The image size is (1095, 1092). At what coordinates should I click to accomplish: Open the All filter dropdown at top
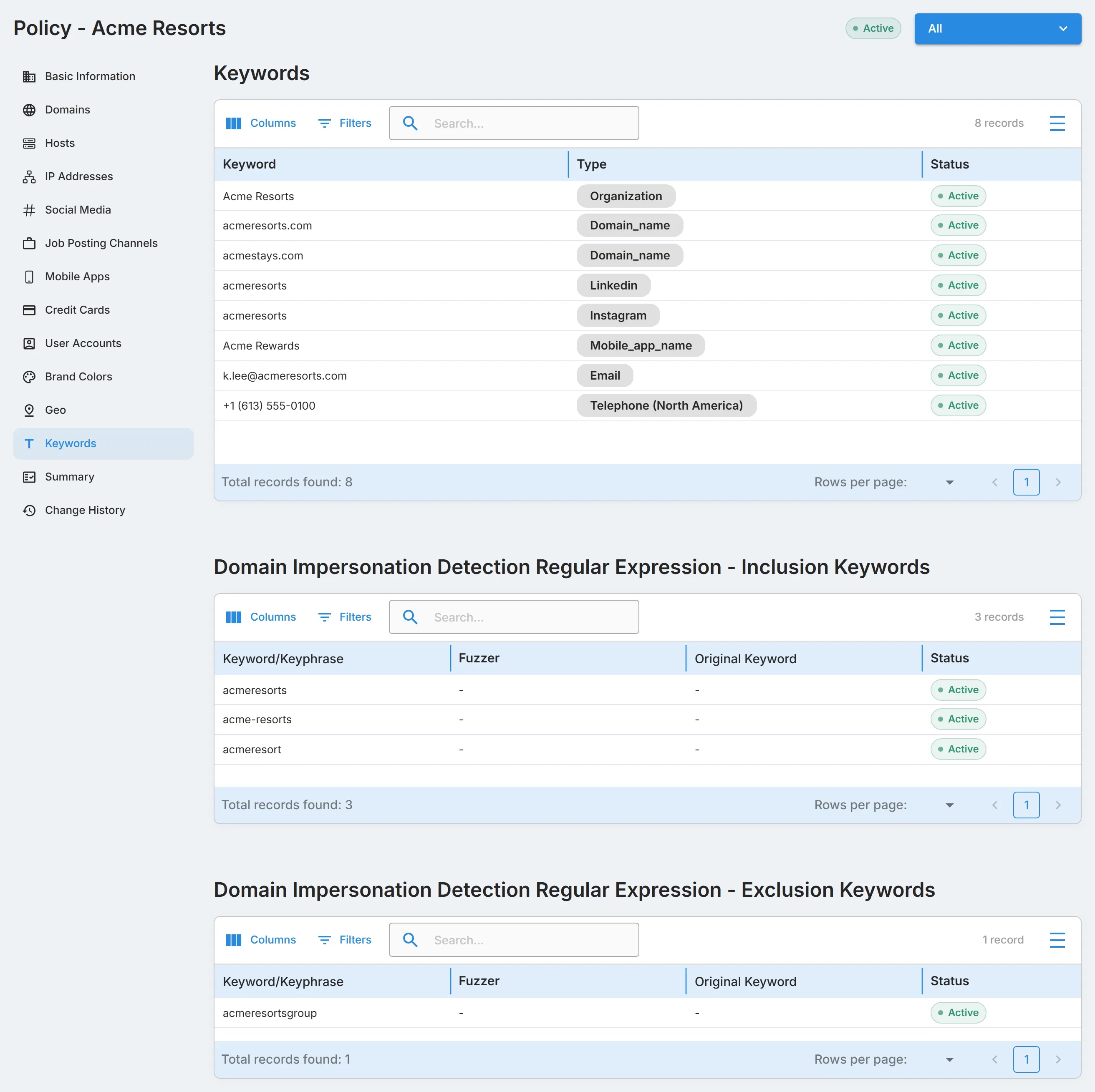(x=997, y=28)
